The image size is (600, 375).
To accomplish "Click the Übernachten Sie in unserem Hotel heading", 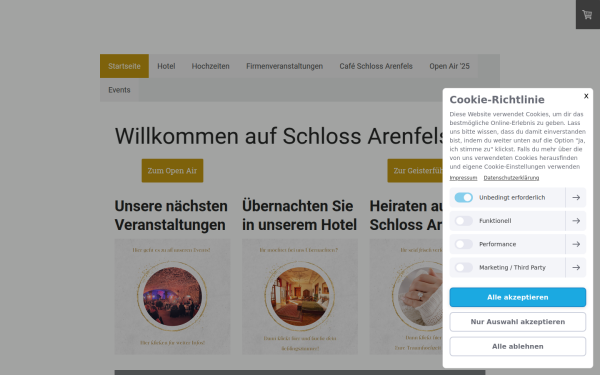I will [x=299, y=215].
